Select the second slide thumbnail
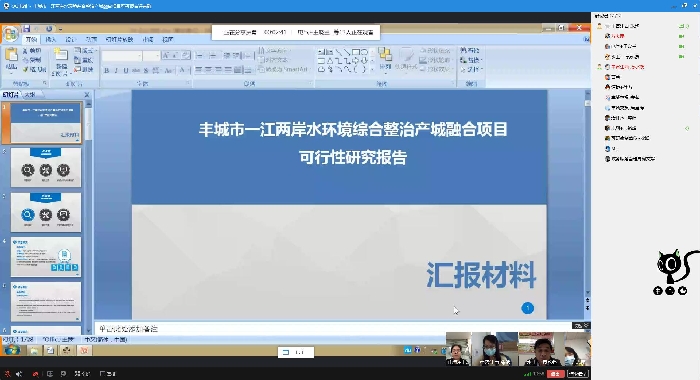Viewport: 700px width, 380px height. pyautogui.click(x=46, y=167)
